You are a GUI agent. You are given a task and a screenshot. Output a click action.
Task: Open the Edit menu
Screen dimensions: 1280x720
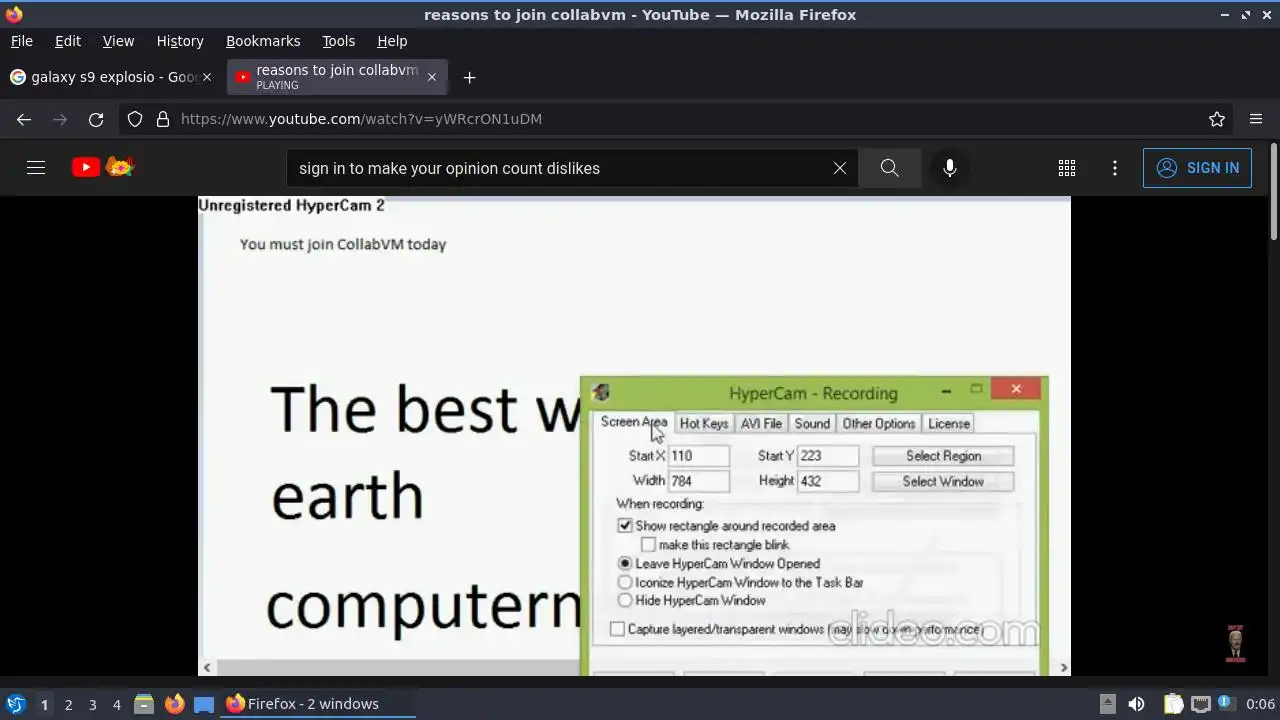[68, 41]
